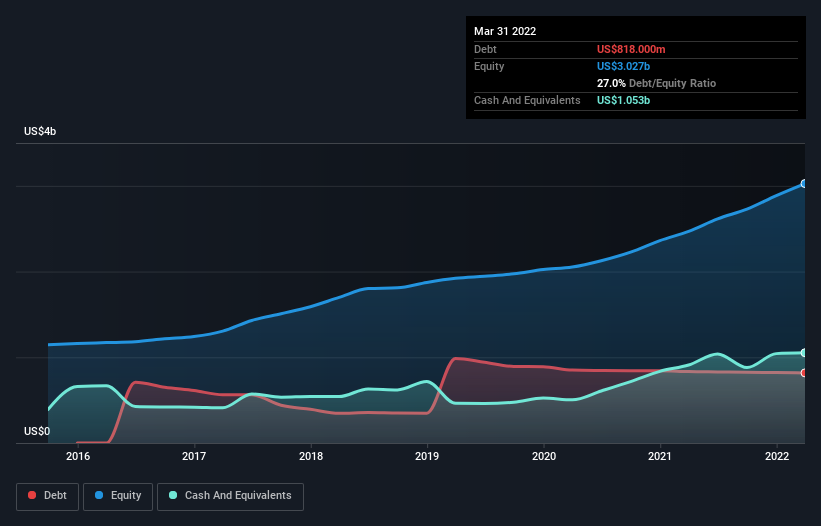Screen dimensions: 821x526
Task: Toggle the Debt series in the legend
Action: point(48,496)
